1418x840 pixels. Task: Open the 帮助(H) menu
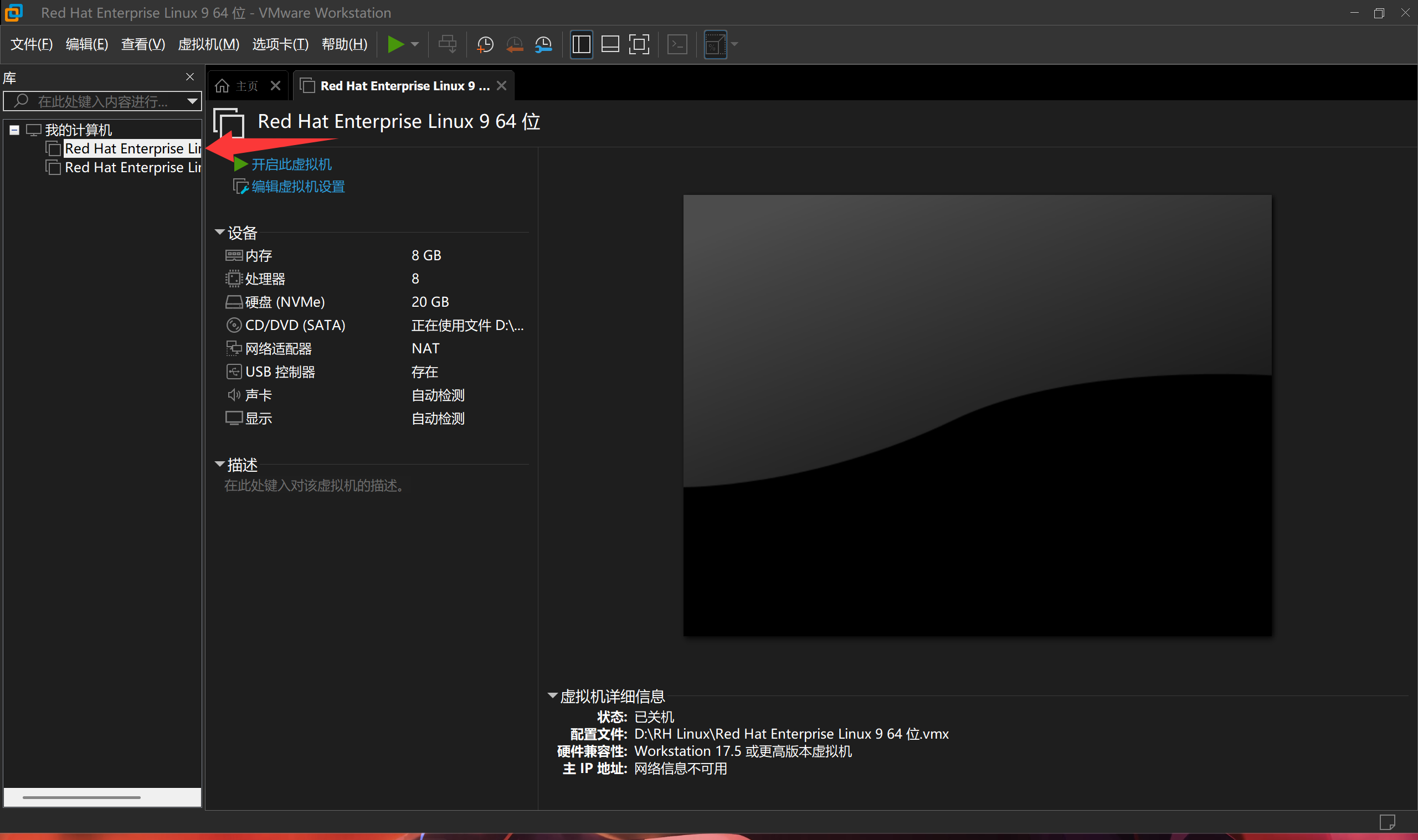(x=344, y=44)
